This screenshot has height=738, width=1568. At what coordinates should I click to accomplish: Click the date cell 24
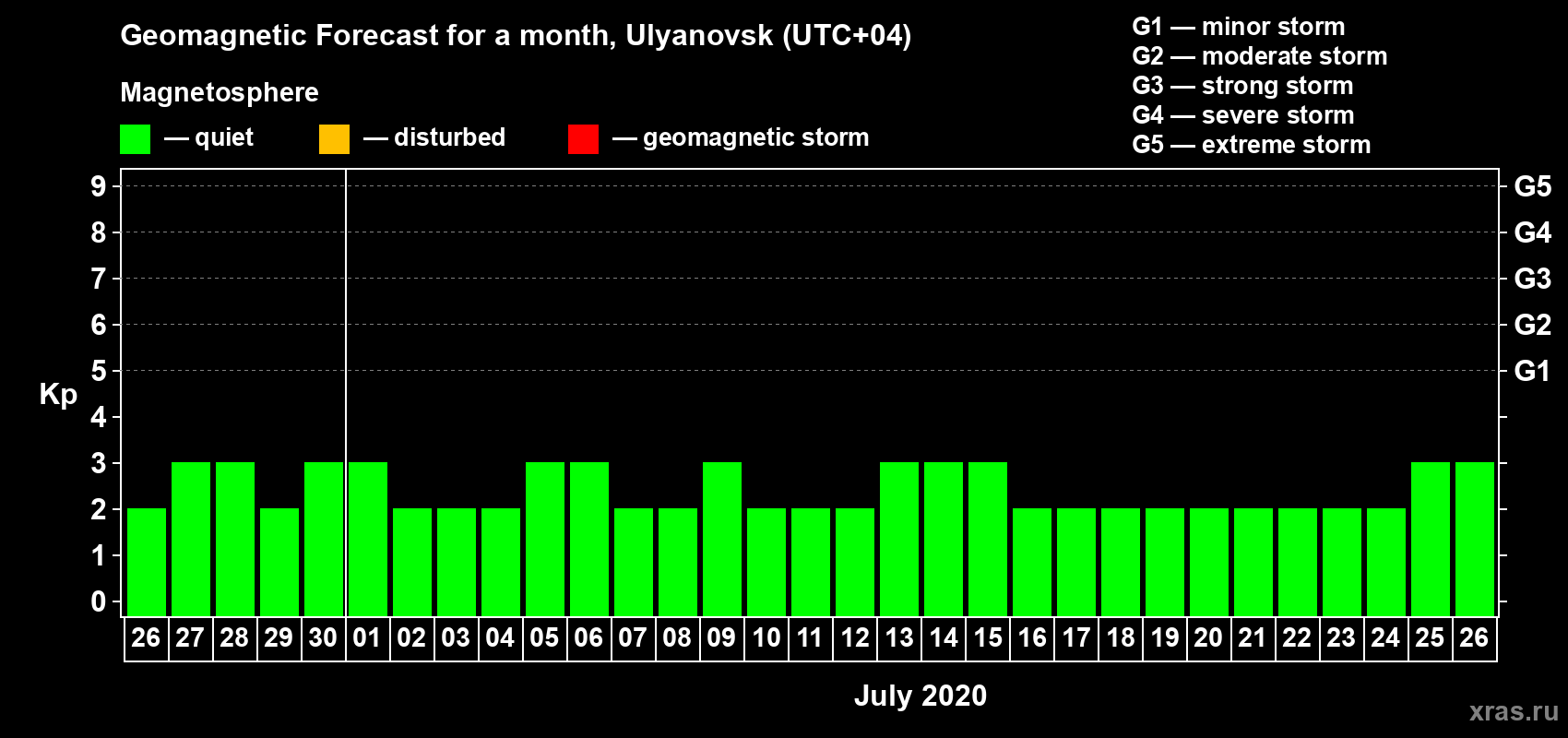pyautogui.click(x=1385, y=638)
